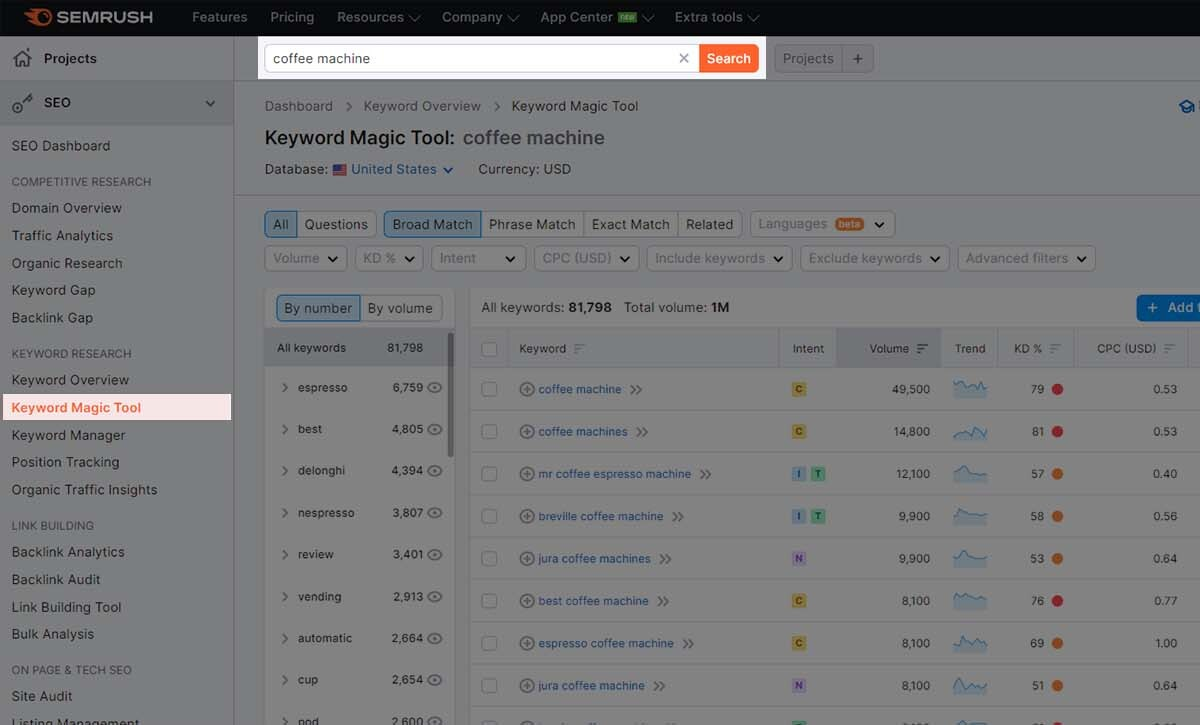This screenshot has width=1200, height=725.
Task: Go to Pricing in the top navigation
Action: pos(292,17)
